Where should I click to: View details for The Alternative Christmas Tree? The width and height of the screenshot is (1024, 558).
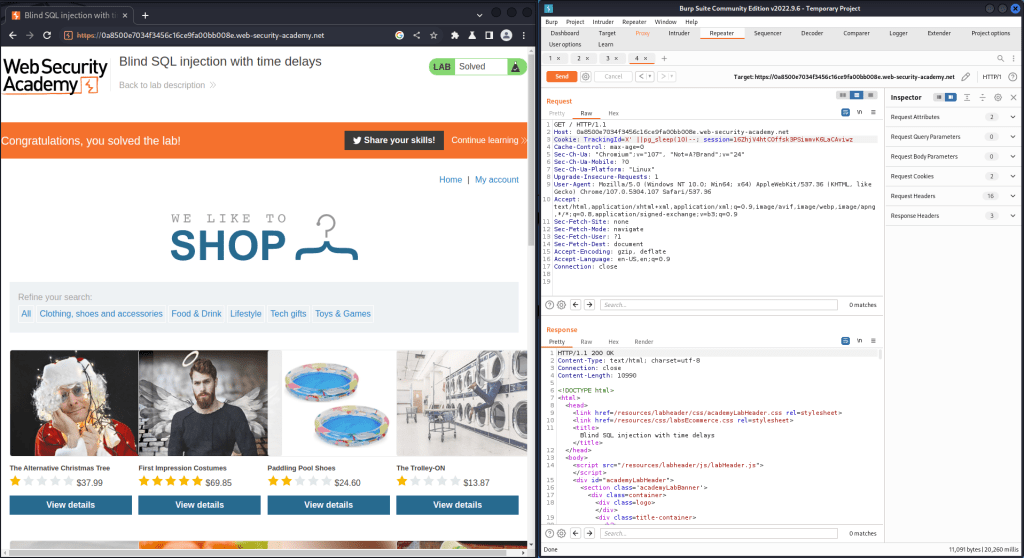point(70,505)
